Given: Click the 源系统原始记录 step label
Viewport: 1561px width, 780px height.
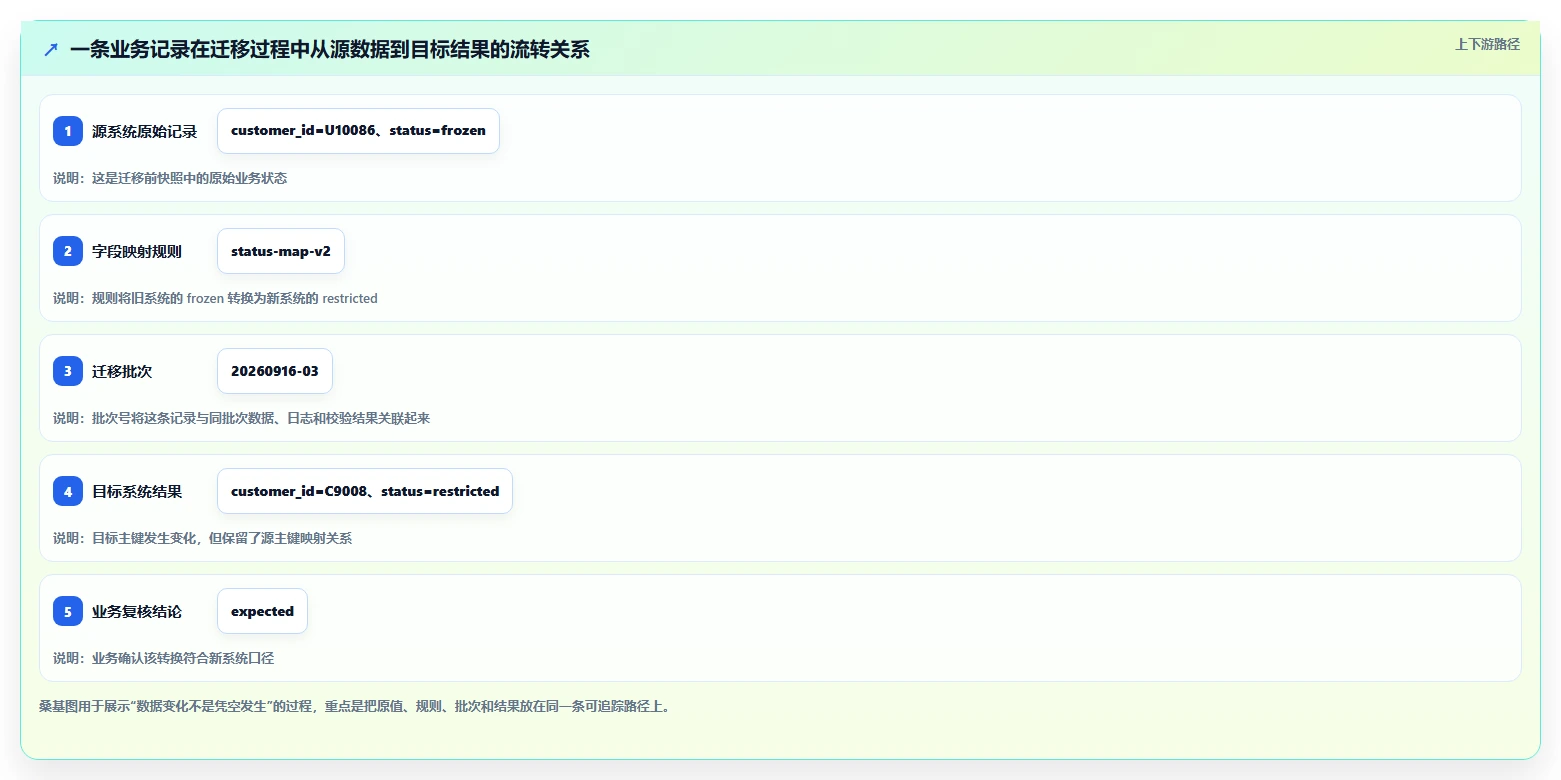Looking at the screenshot, I should (144, 131).
